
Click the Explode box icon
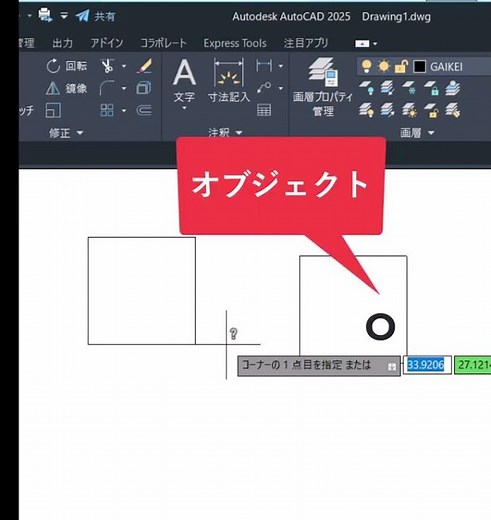tap(144, 88)
